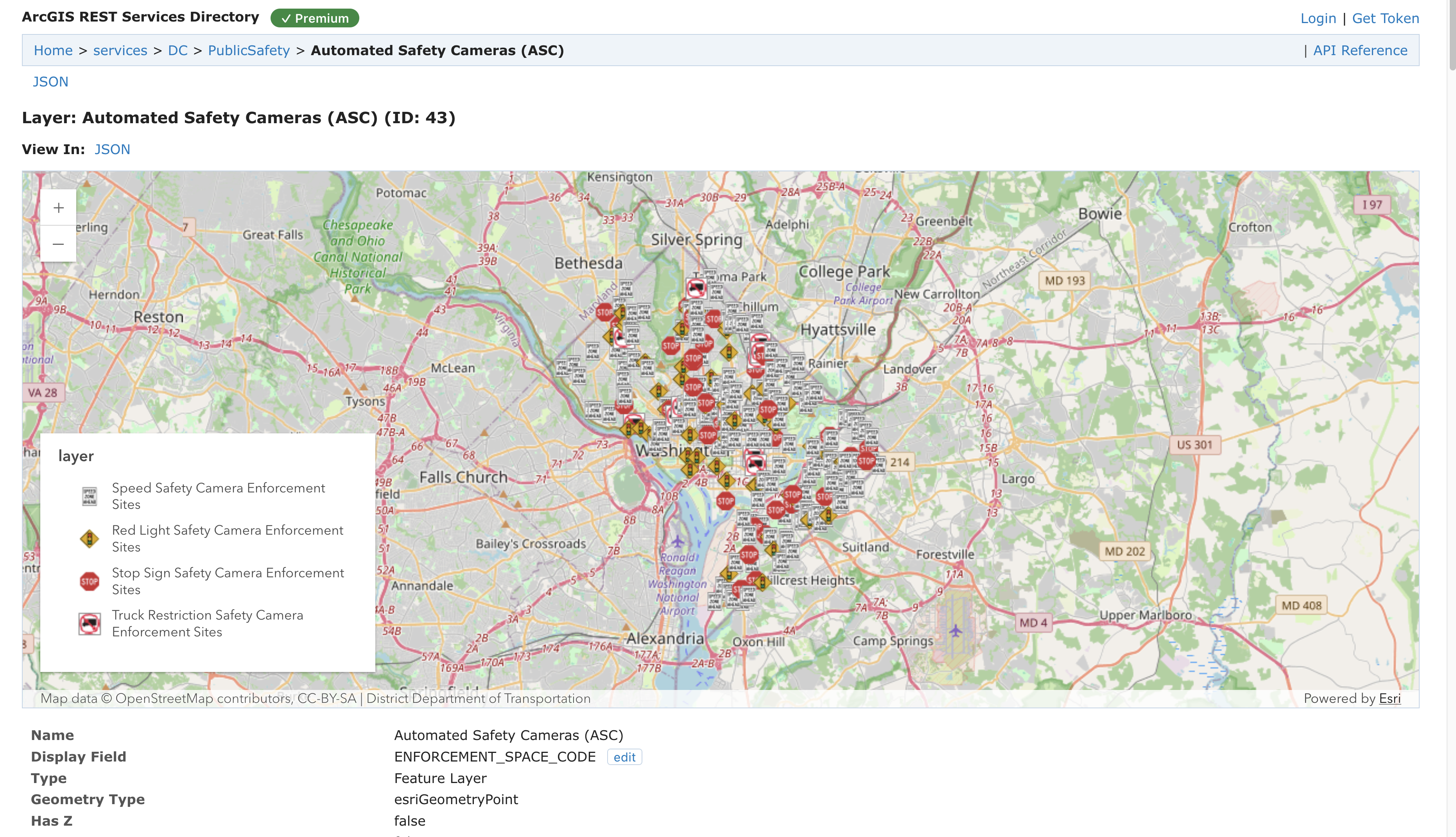
Task: Click the Get Token link
Action: click(x=1385, y=18)
